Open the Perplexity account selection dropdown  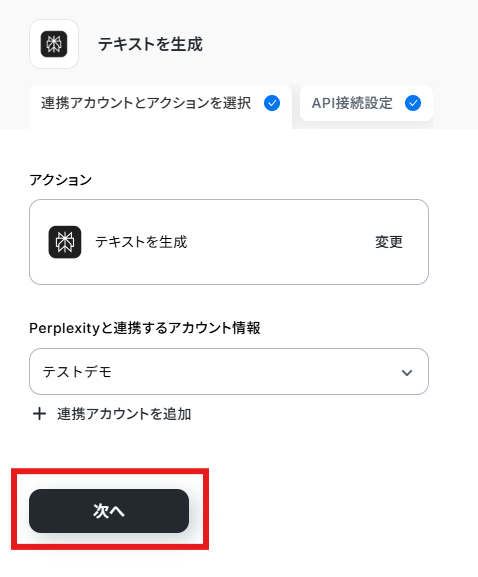coord(229,372)
